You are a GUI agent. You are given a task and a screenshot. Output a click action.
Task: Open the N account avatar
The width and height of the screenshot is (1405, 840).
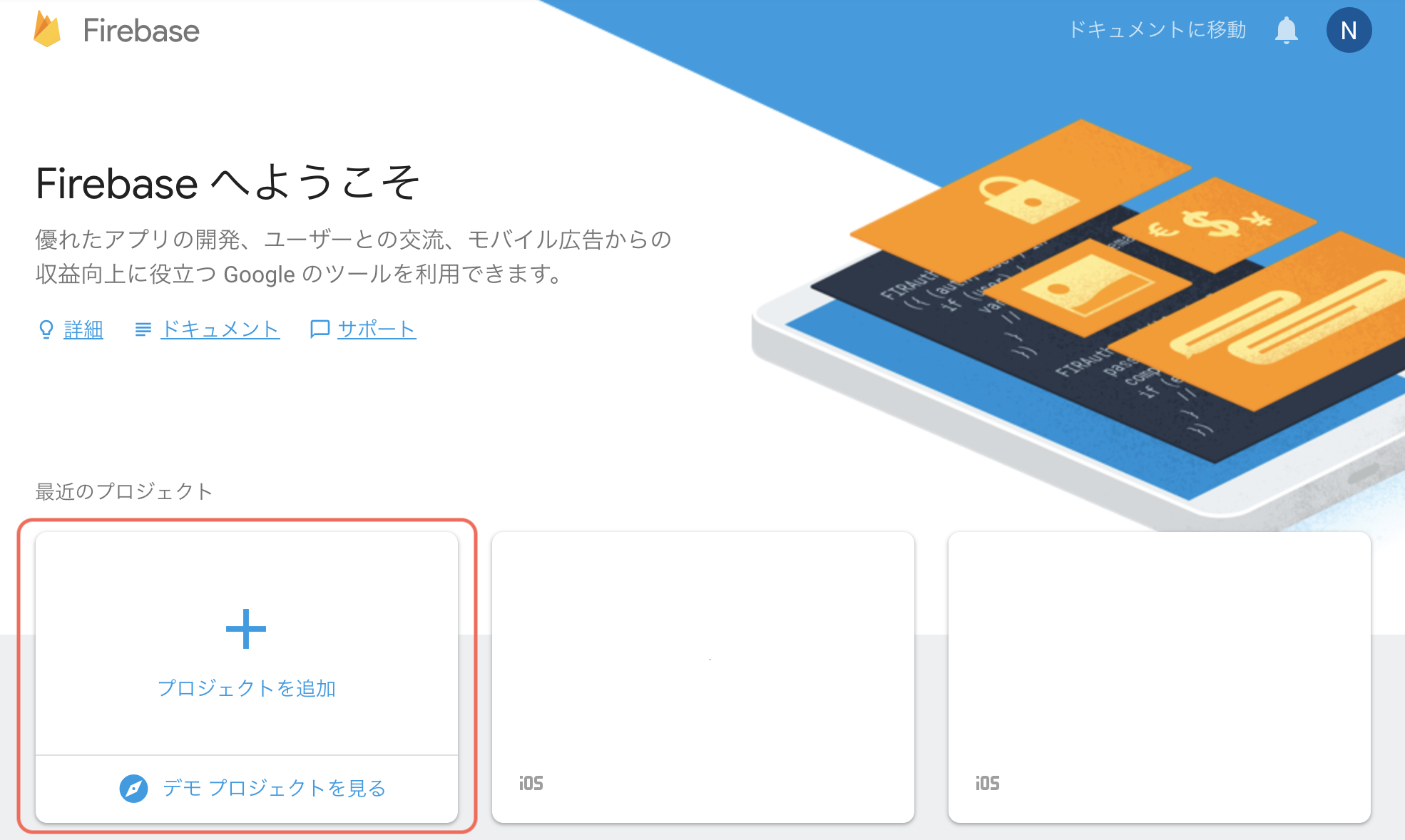pos(1349,31)
